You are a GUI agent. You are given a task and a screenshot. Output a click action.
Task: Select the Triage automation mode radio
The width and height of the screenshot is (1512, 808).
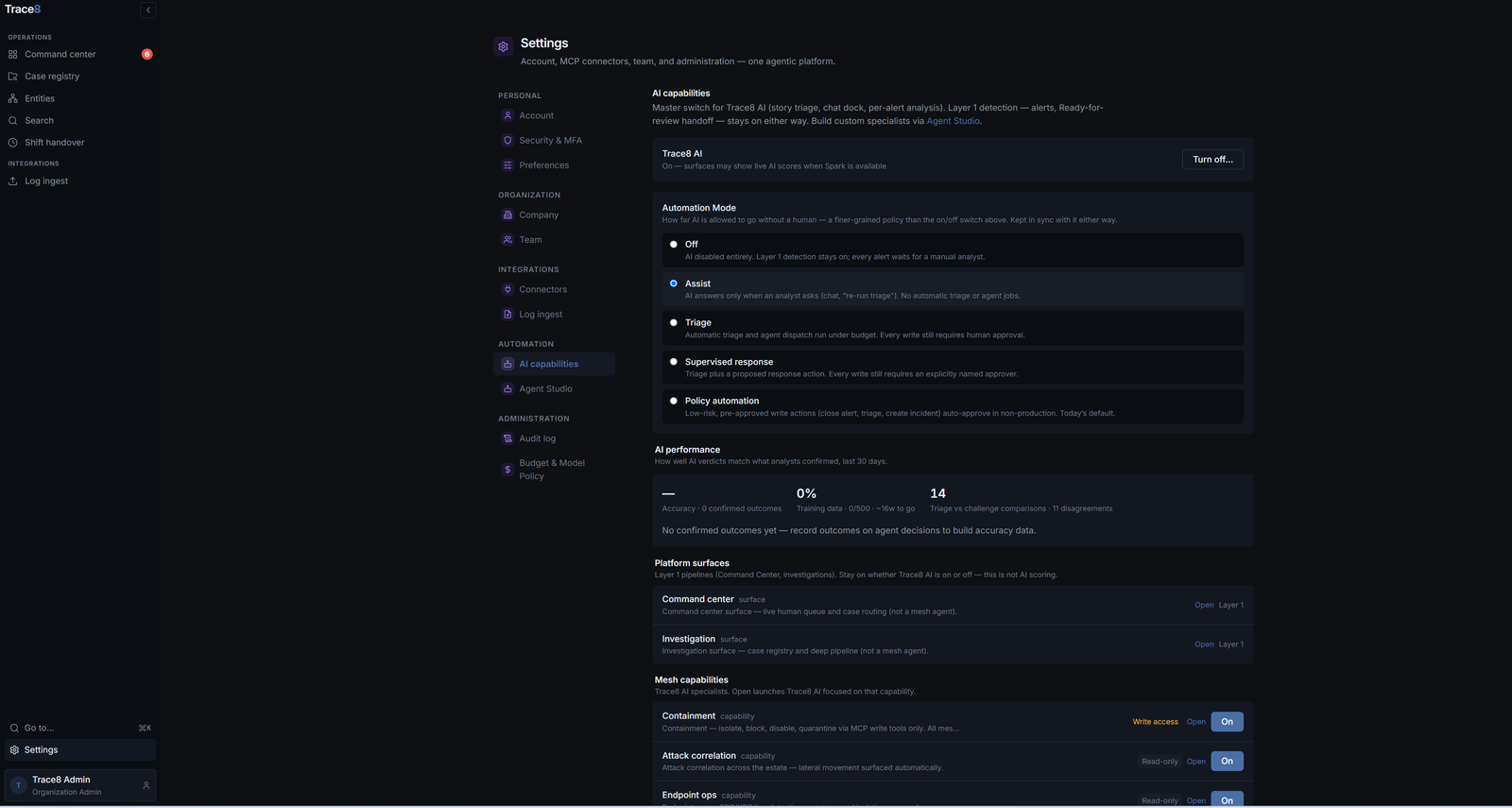coord(674,323)
